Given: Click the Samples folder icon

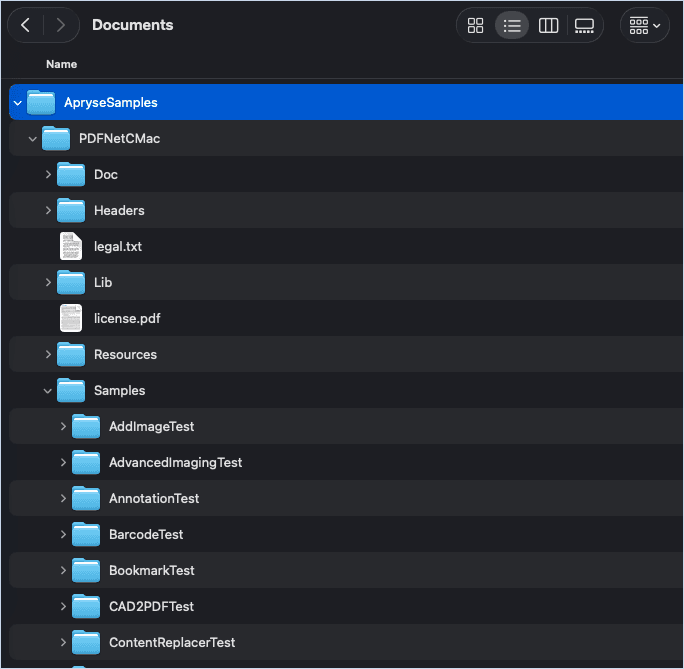Looking at the screenshot, I should [71, 390].
